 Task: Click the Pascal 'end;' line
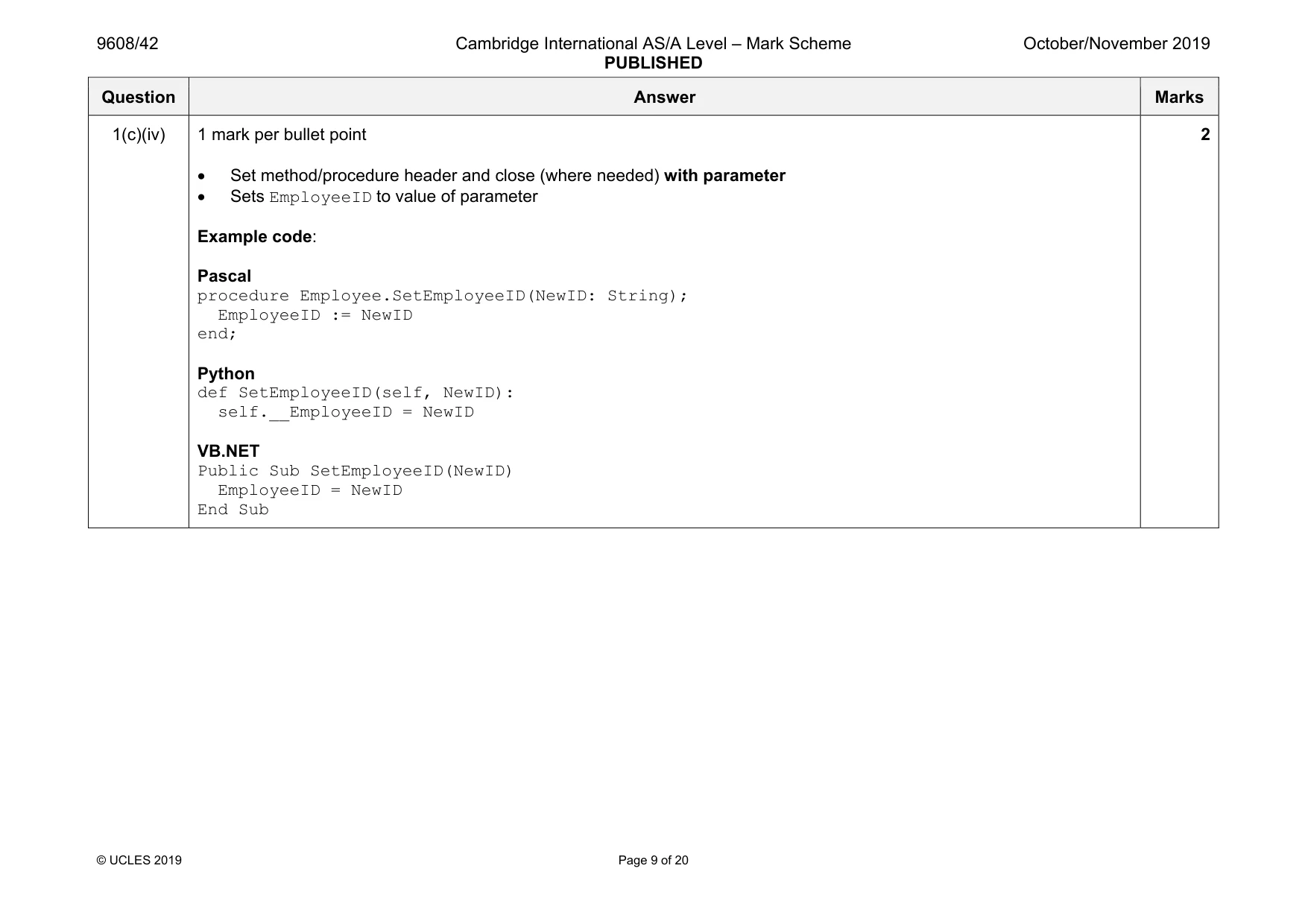coord(217,334)
